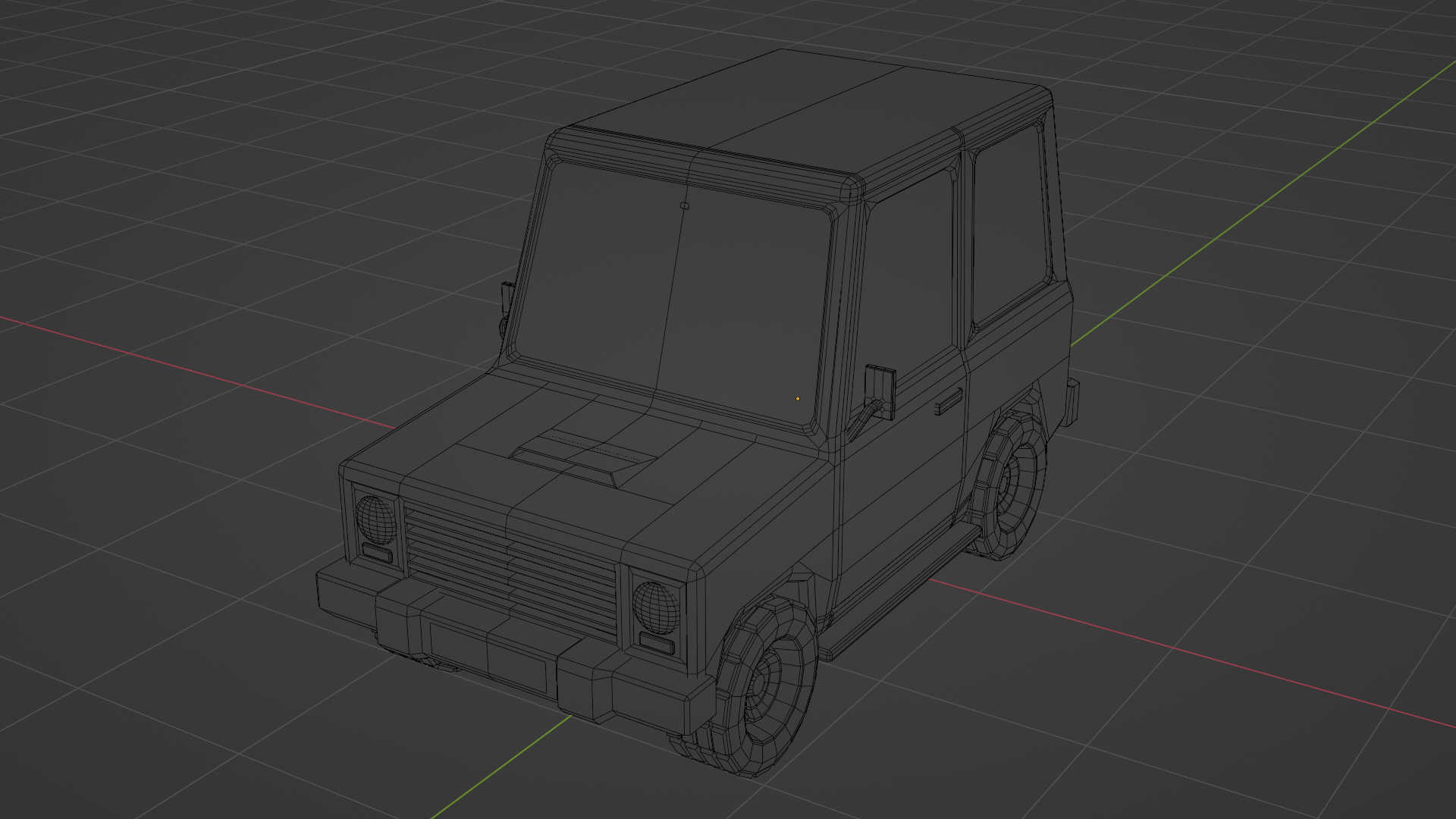Click the orange object origin dot
Viewport: 1456px width, 819px height.
[x=797, y=398]
